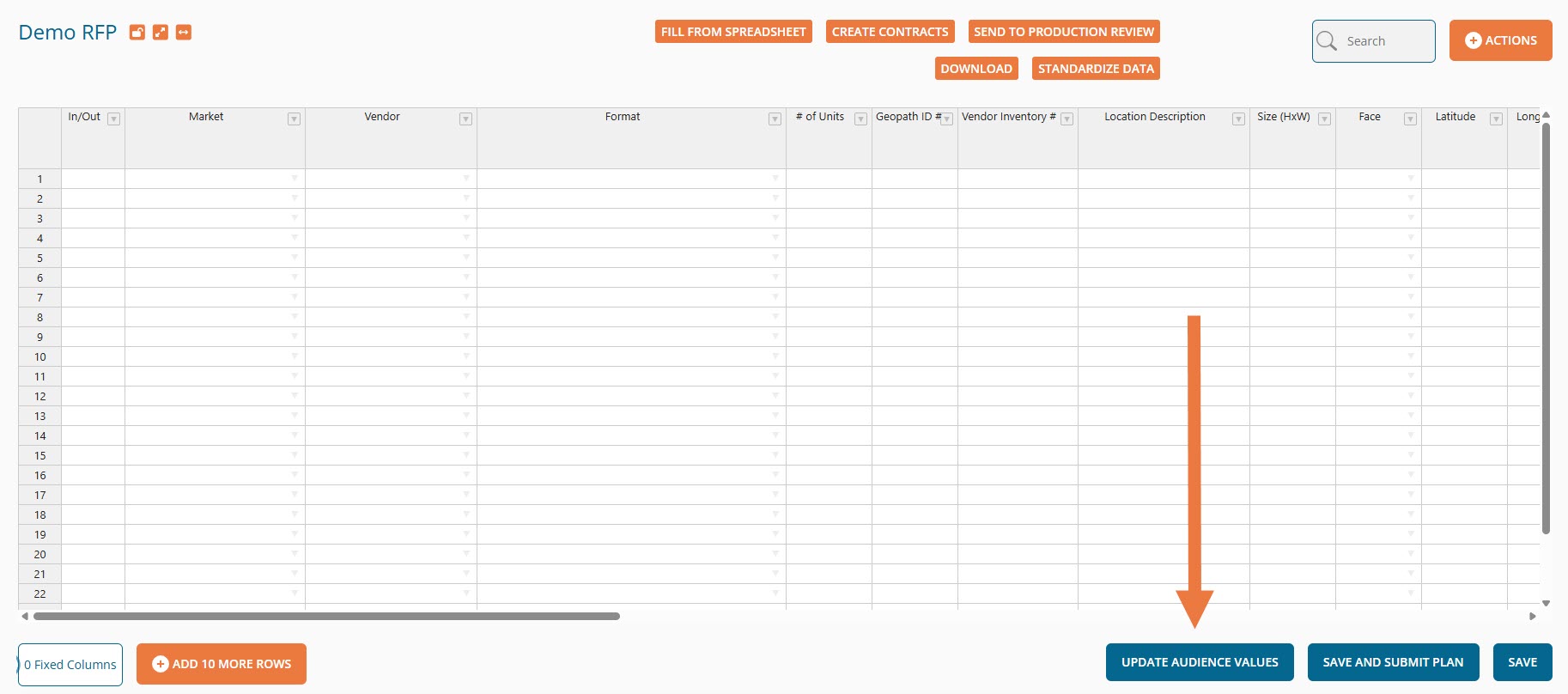Click the horizontal width arrows icon
Screen dimensions: 1568x694
tap(183, 33)
